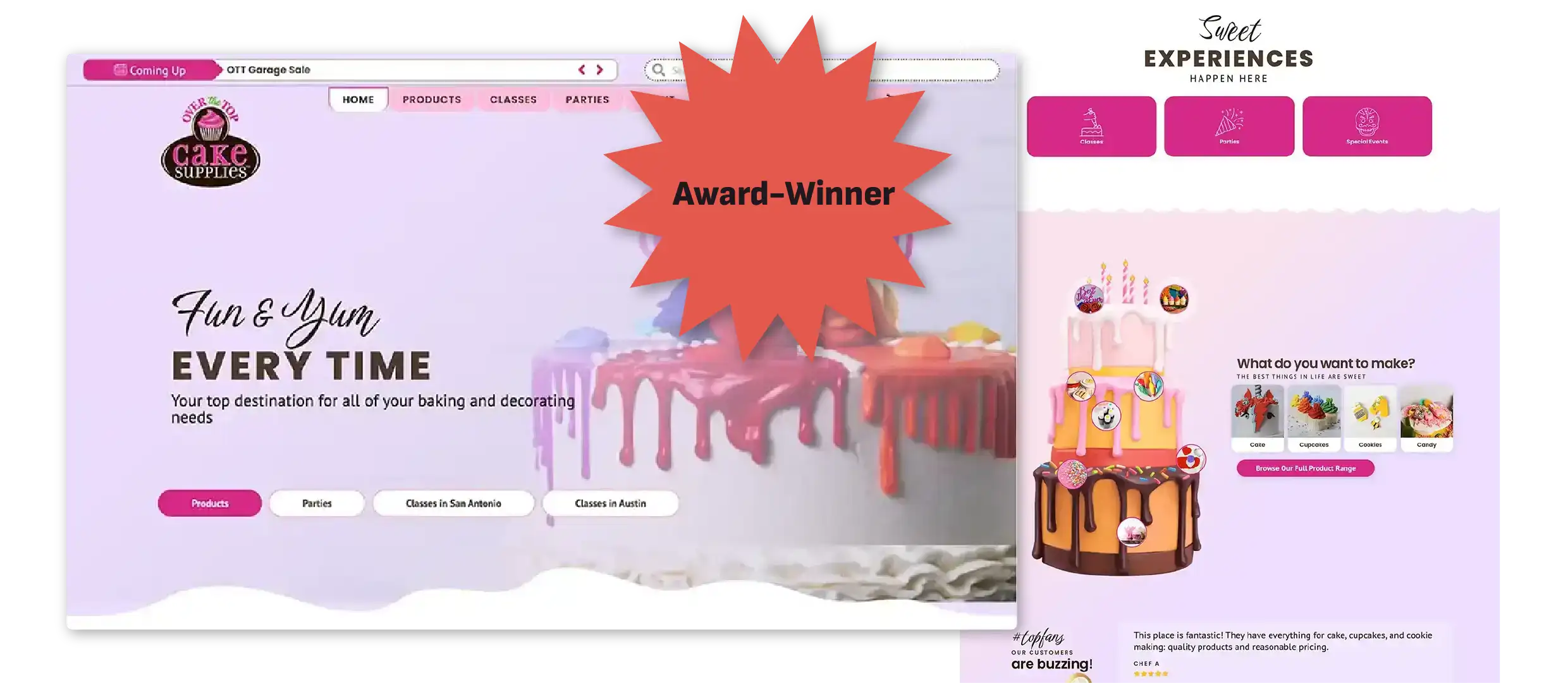Click the forward arrow in the Coming Up bar
Viewport: 1568px width, 683px height.
click(600, 69)
